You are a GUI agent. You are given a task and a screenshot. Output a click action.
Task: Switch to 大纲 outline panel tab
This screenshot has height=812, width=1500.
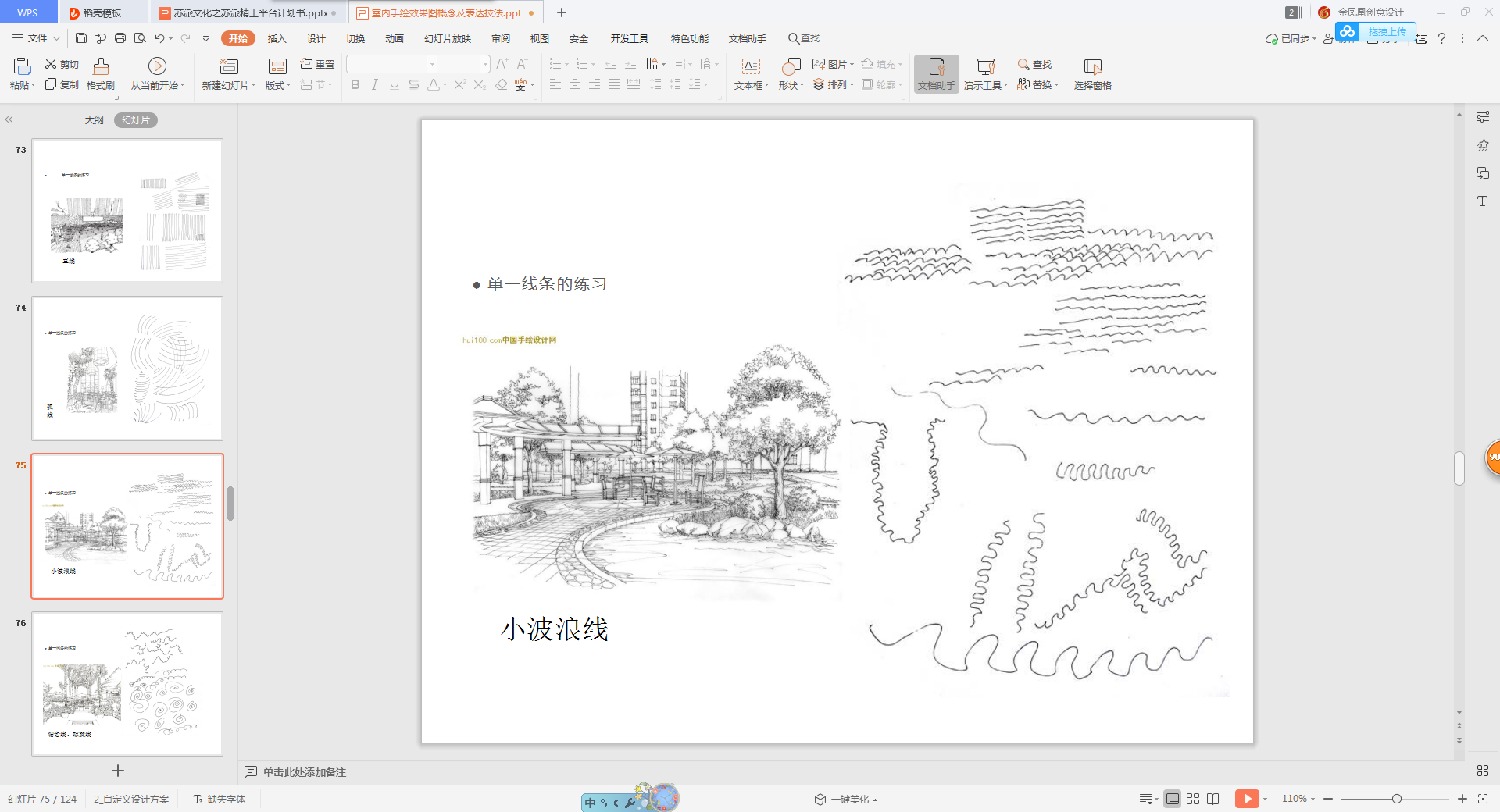pyautogui.click(x=94, y=120)
